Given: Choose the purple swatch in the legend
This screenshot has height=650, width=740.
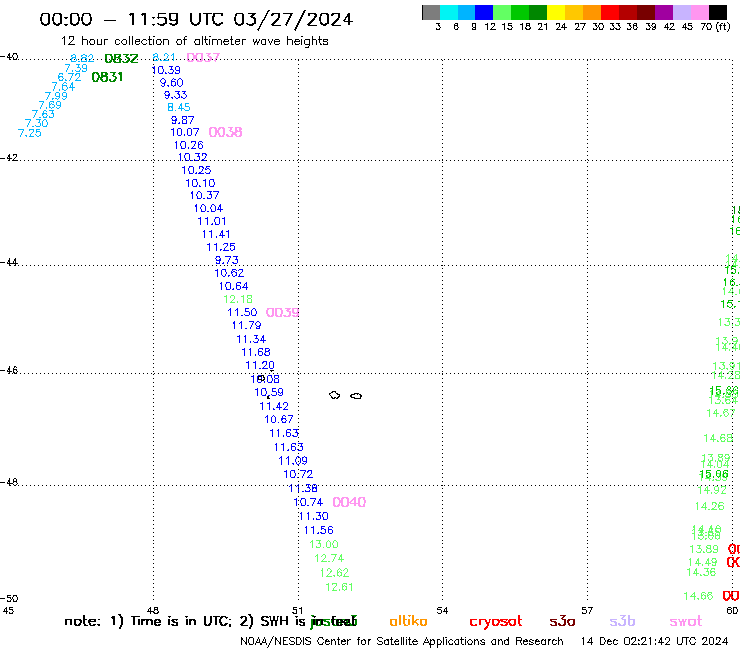Looking at the screenshot, I should pyautogui.click(x=664, y=13).
